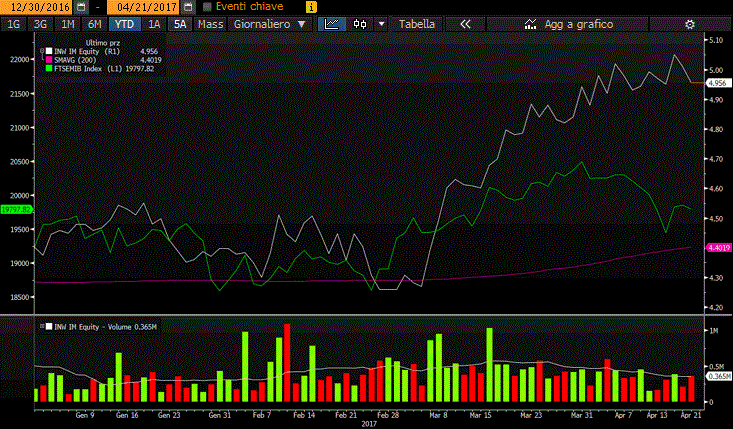Toggle the YTD time range
This screenshot has height=429, width=733.
coord(123,23)
